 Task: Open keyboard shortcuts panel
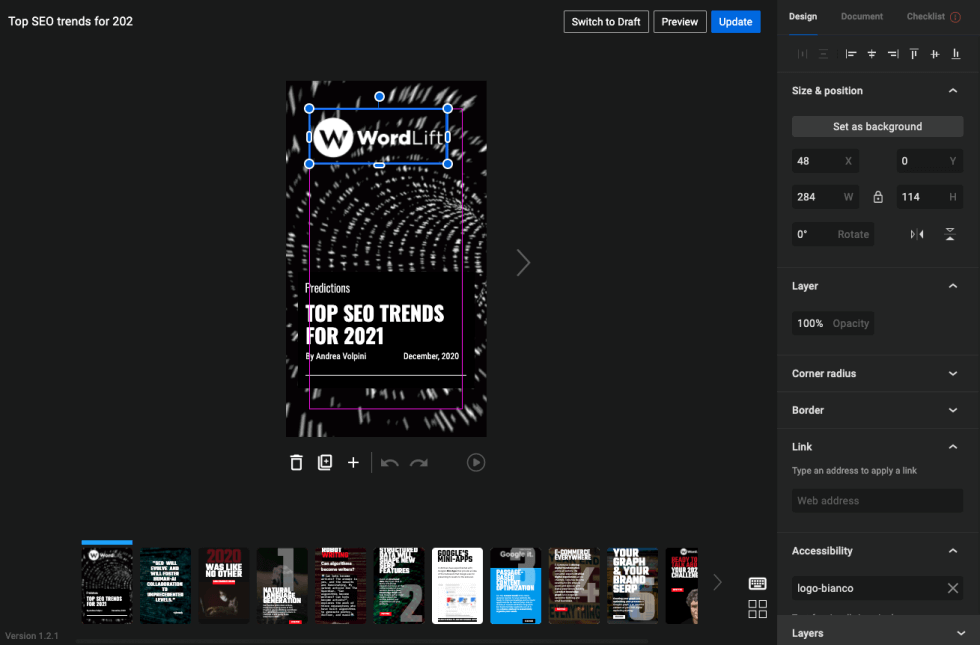click(x=758, y=583)
